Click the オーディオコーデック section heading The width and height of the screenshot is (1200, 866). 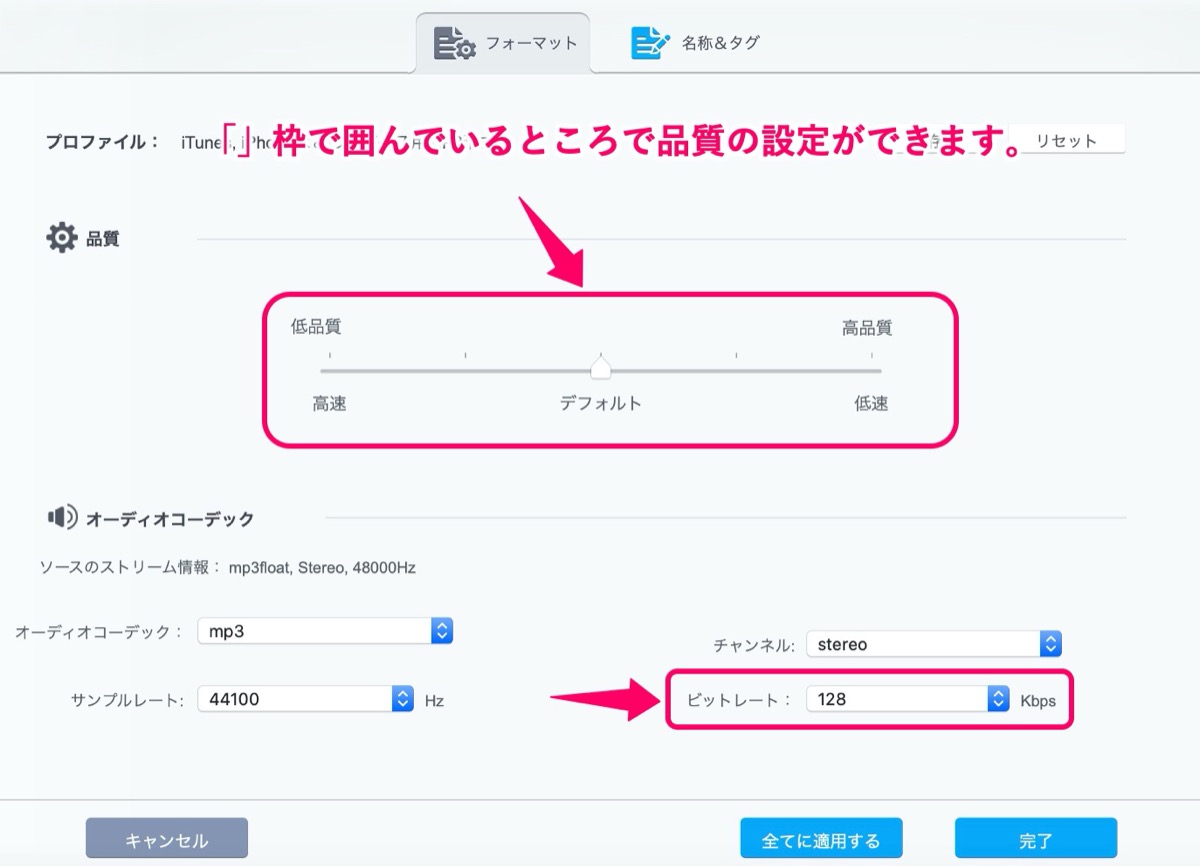[170, 519]
